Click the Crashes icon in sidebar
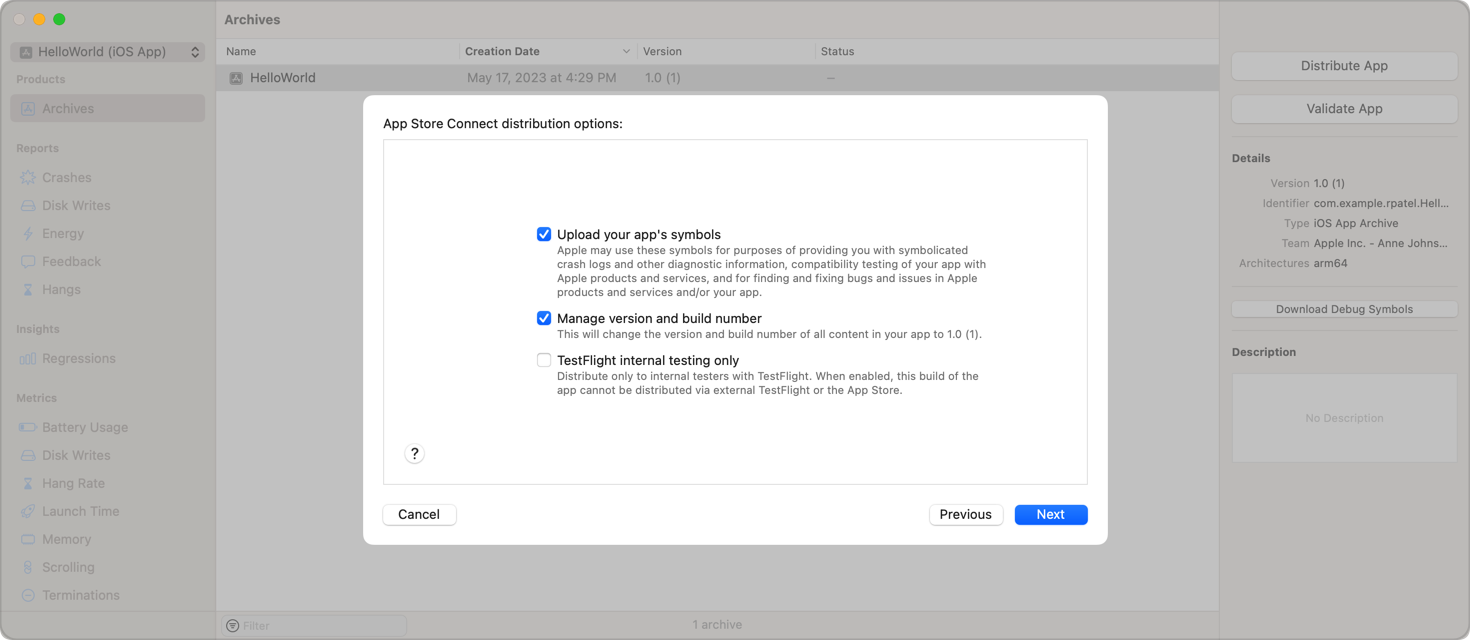The image size is (1470, 640). (28, 177)
